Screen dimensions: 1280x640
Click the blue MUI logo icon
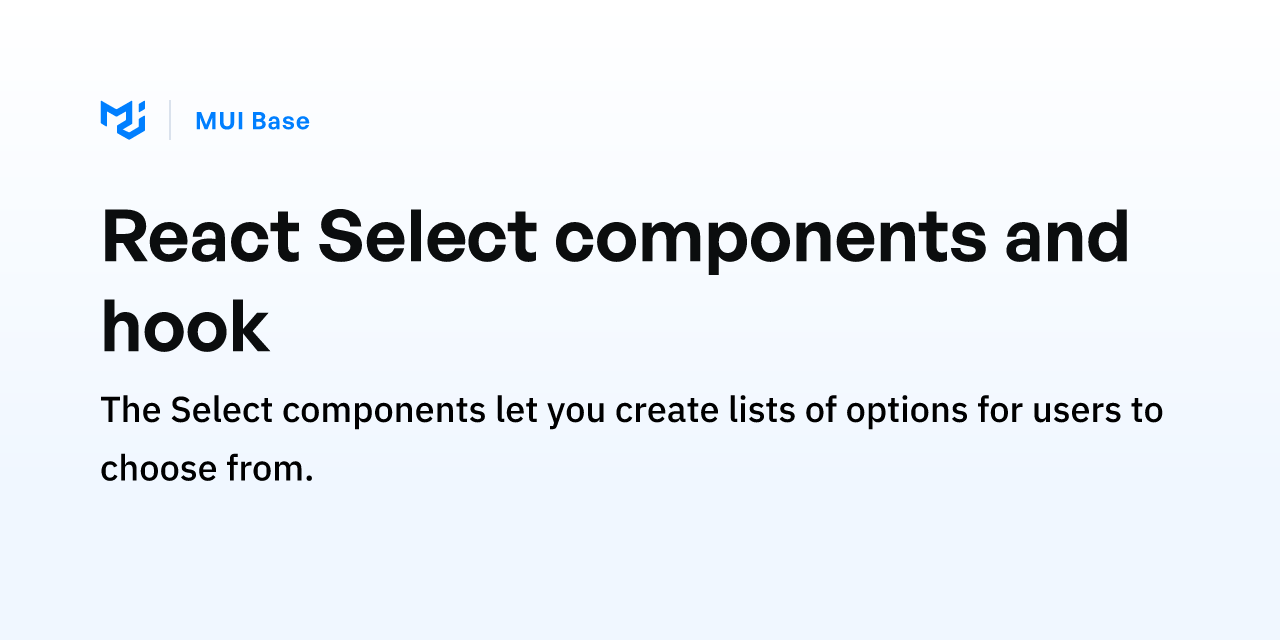123,120
